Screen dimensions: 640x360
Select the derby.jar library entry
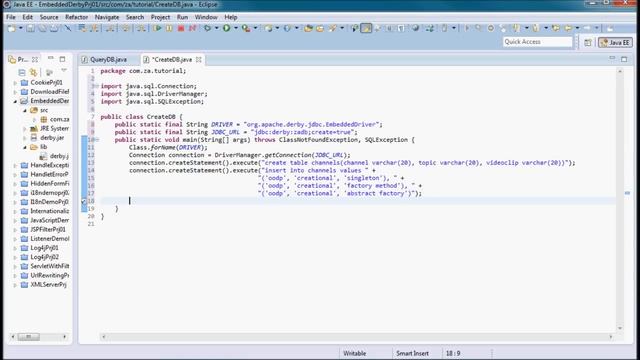point(52,138)
